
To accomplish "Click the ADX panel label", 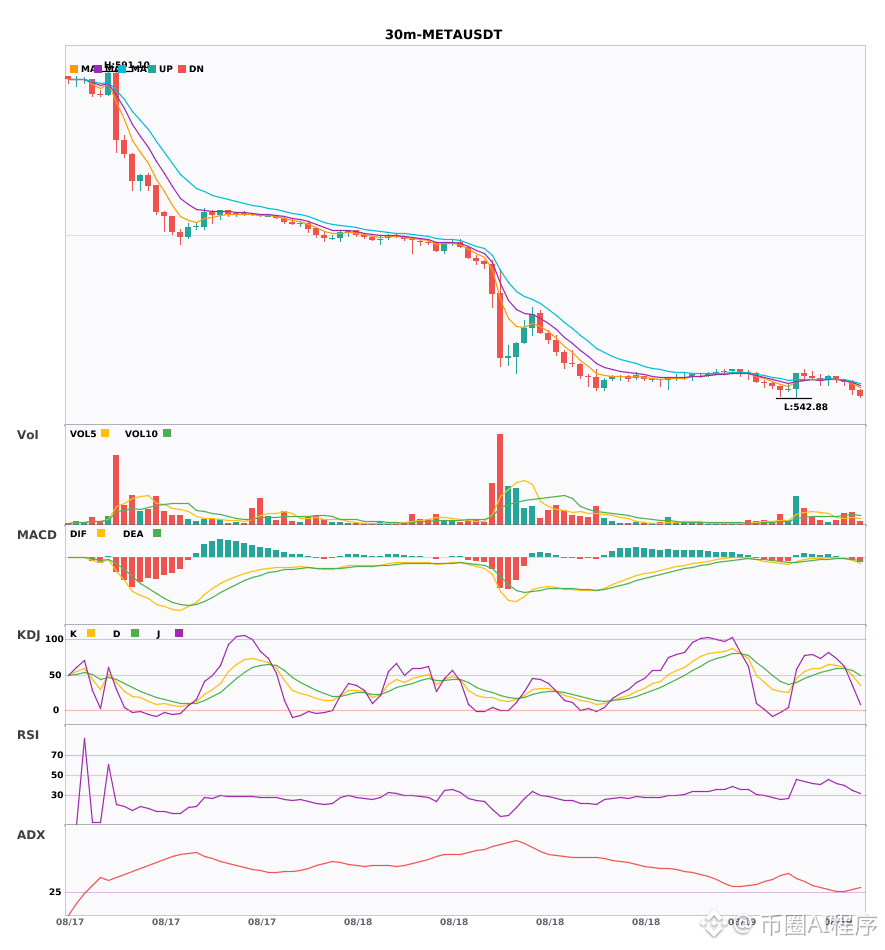I will tap(31, 835).
